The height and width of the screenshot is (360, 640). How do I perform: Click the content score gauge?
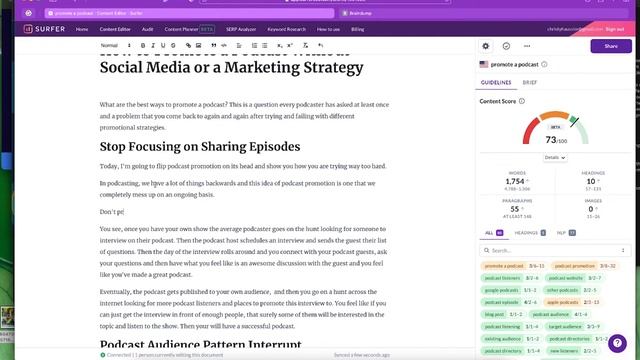click(556, 128)
